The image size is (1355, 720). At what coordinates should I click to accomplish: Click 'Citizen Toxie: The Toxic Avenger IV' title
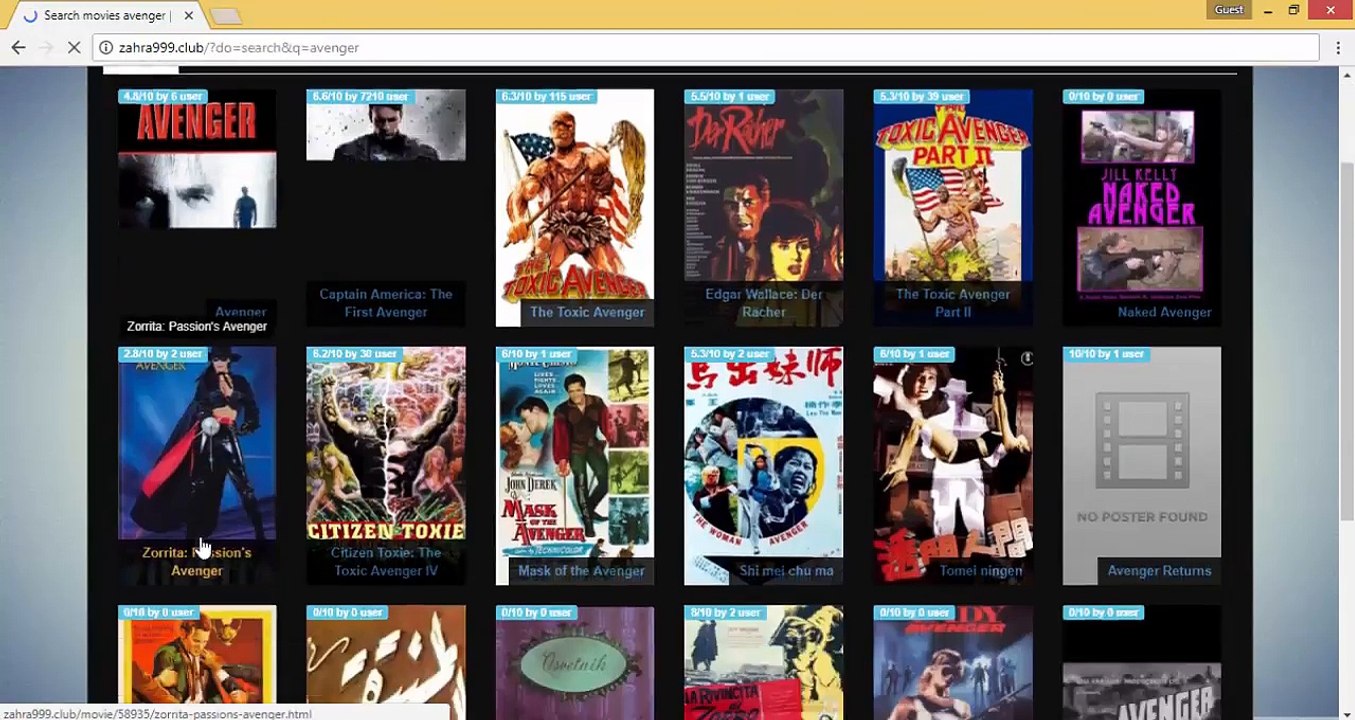tap(386, 562)
